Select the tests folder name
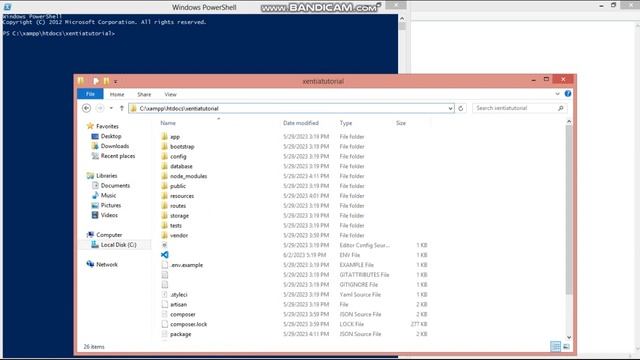The height and width of the screenshot is (360, 640). (176, 225)
